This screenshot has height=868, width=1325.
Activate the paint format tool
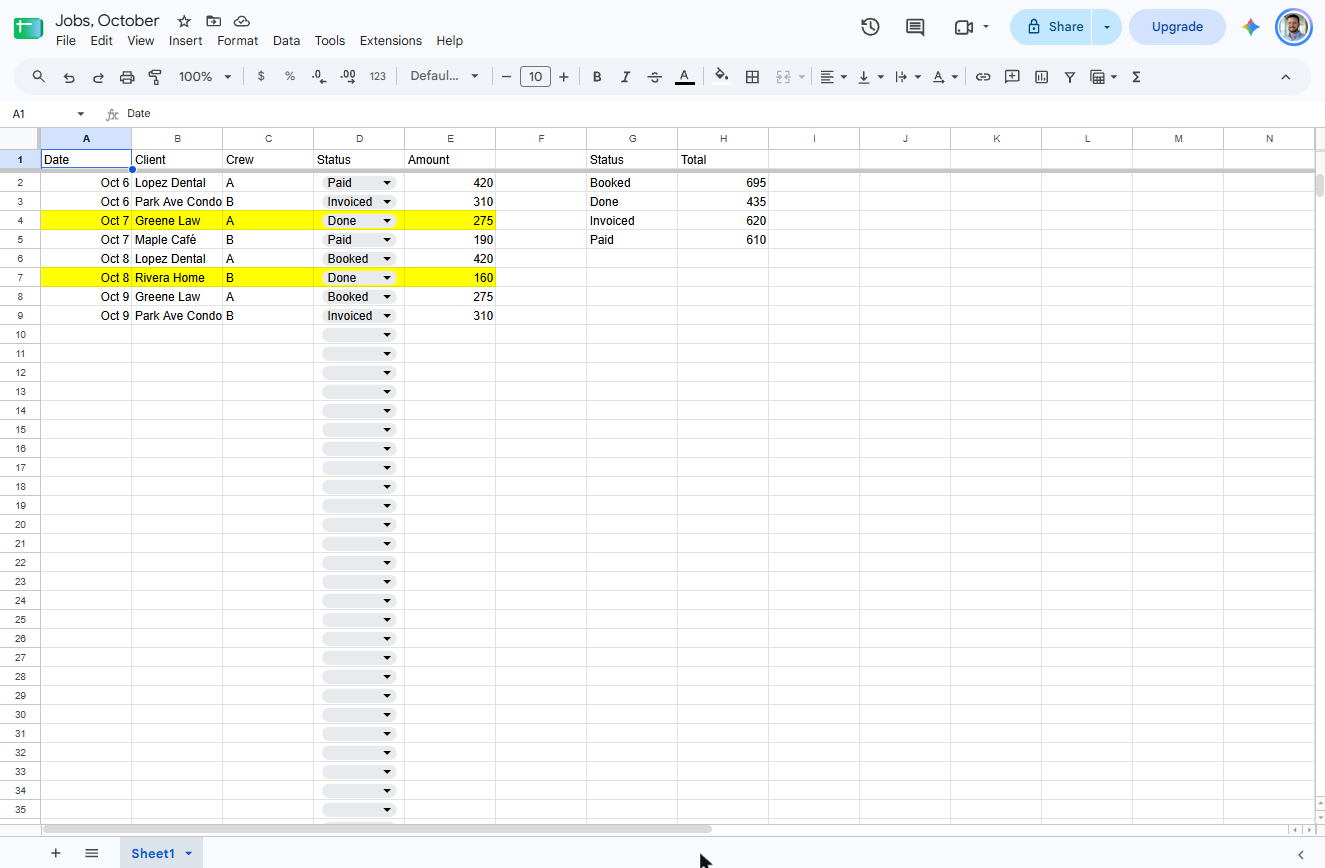[x=155, y=77]
